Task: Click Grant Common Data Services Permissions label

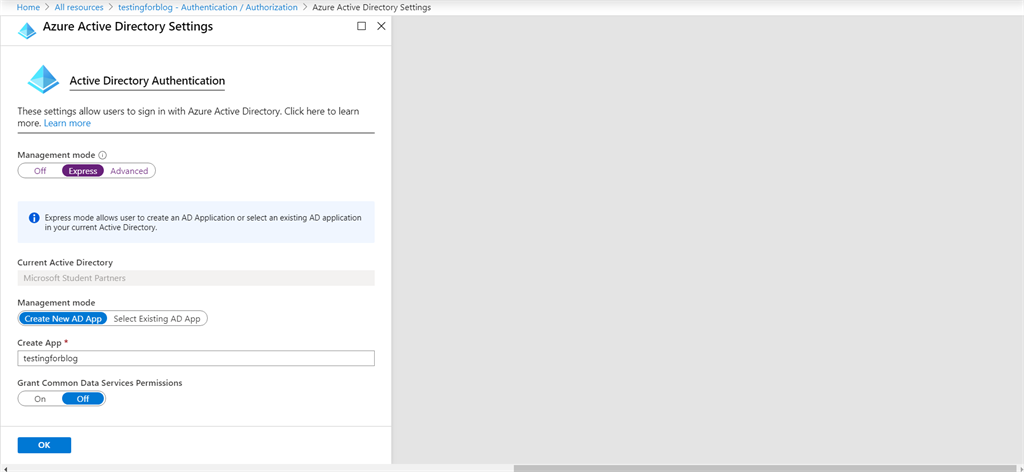Action: point(100,383)
